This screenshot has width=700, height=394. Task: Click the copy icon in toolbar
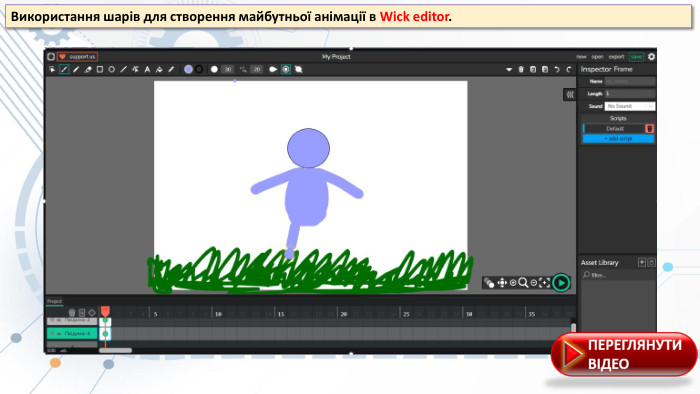click(x=533, y=69)
